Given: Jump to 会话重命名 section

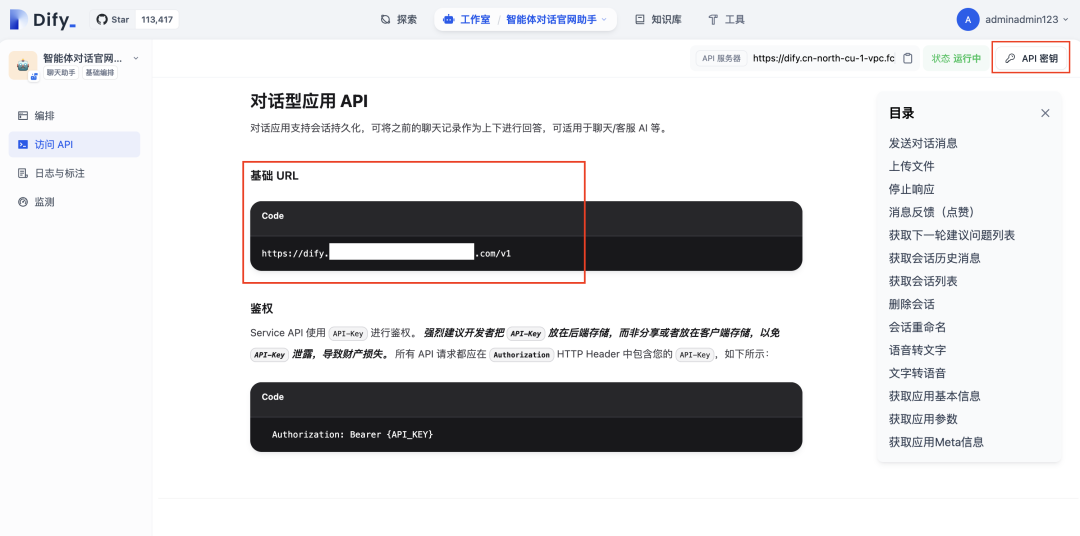Looking at the screenshot, I should click(917, 327).
